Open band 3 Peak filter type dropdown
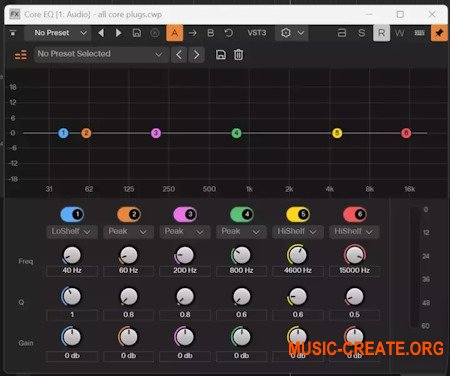The height and width of the screenshot is (376, 450). point(185,231)
